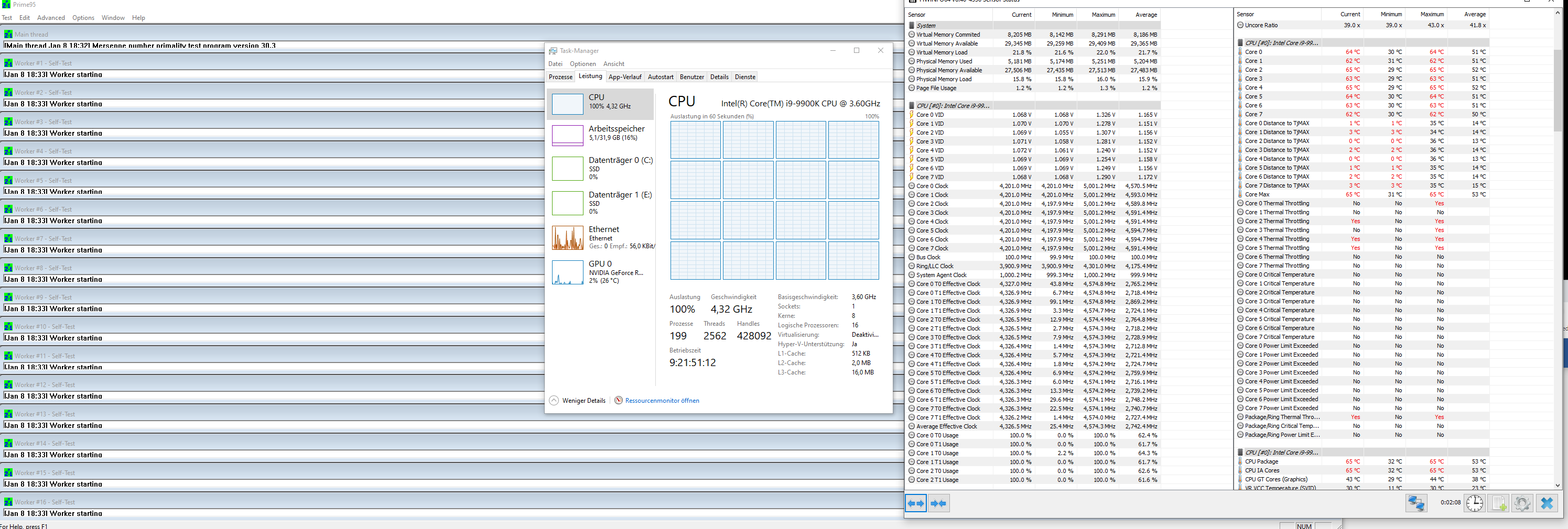Image resolution: width=1568 pixels, height=529 pixels.
Task: Click the Ressourcenmonitor icon in Task-Manager
Action: 619,400
